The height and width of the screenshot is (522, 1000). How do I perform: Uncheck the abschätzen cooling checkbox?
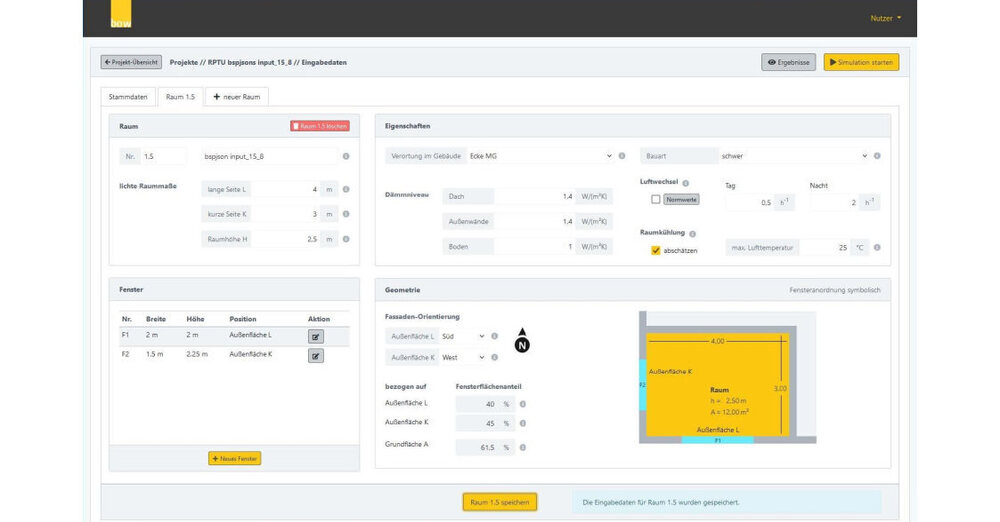click(656, 250)
